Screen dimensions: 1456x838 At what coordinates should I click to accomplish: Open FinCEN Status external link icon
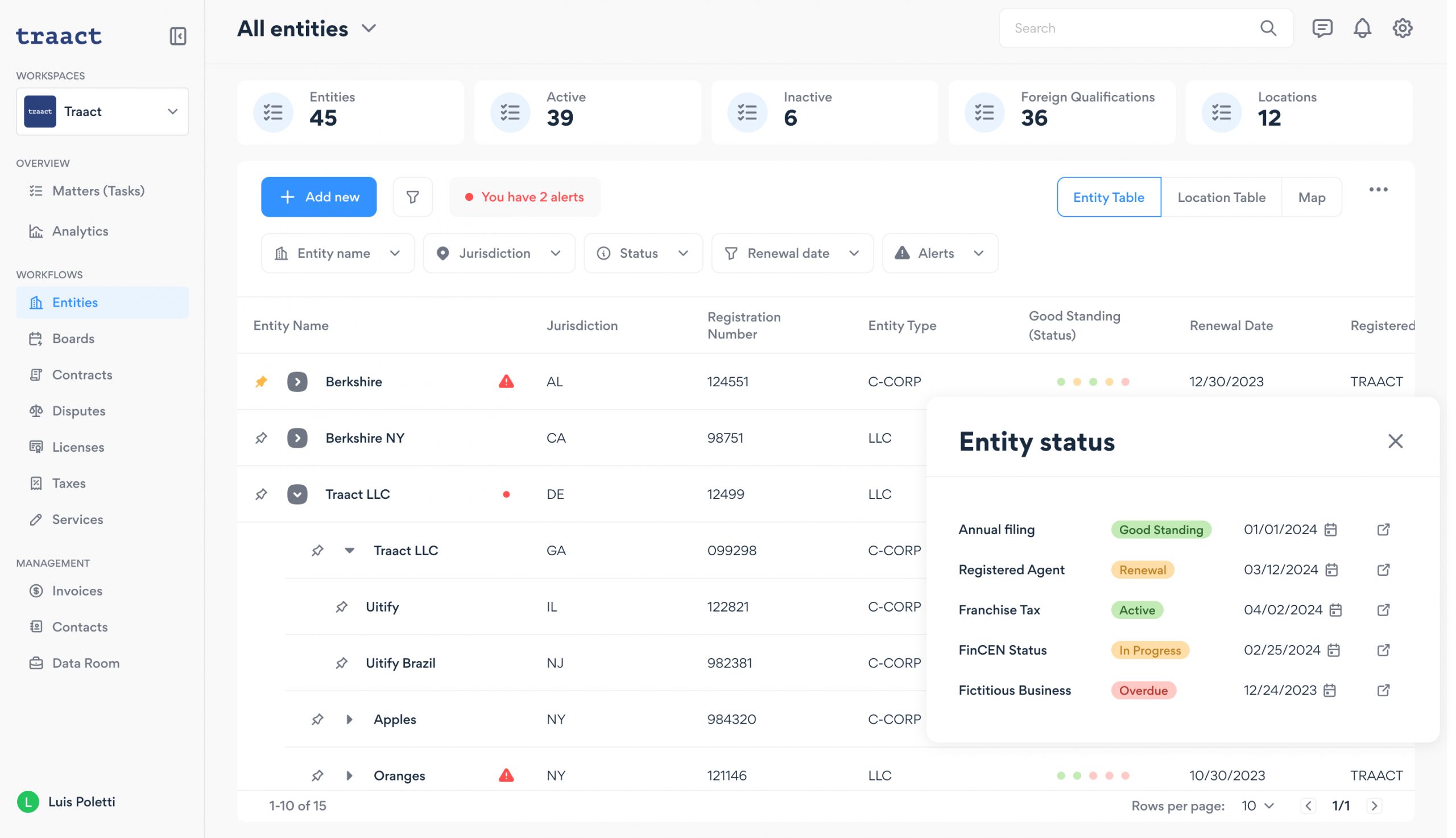[x=1383, y=650]
